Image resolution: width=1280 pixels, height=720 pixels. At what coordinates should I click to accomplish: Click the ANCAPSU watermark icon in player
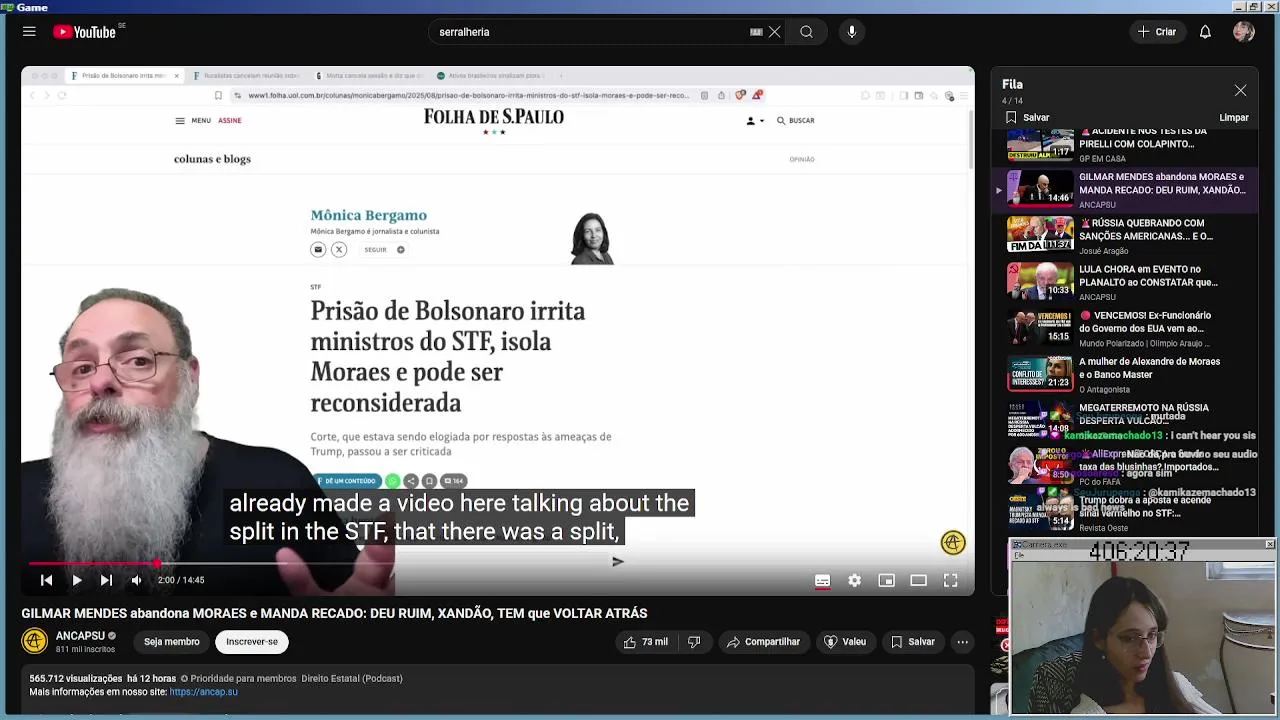pyautogui.click(x=953, y=542)
